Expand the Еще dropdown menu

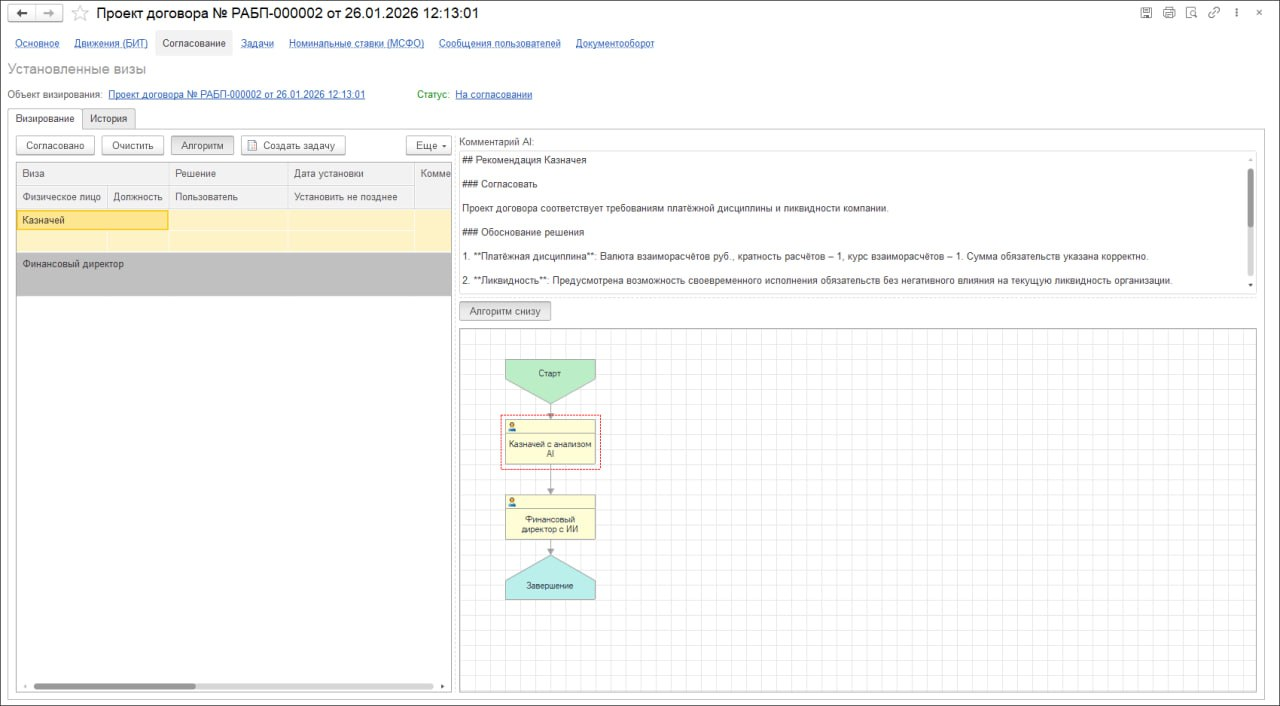[428, 145]
